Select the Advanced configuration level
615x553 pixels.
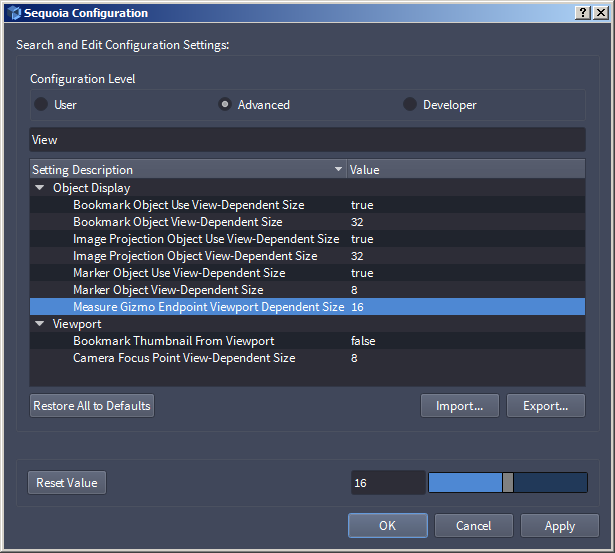[x=225, y=104]
